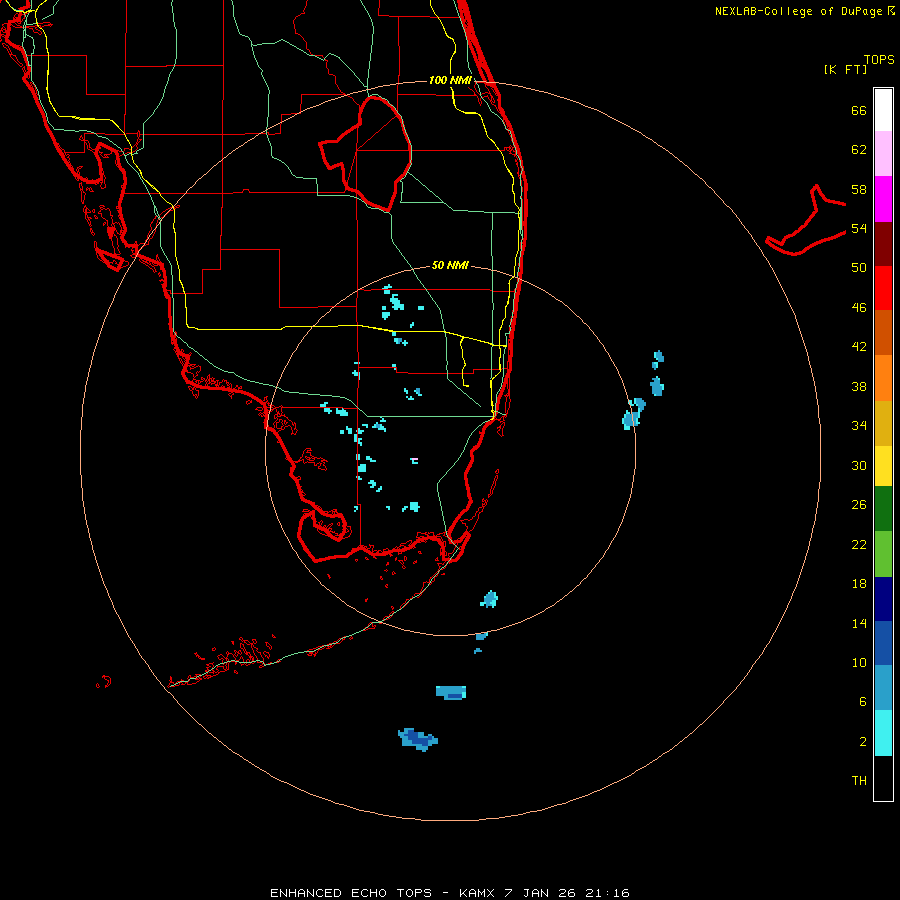
Task: Click the 21:16 timestamp in caption
Action: 607,893
